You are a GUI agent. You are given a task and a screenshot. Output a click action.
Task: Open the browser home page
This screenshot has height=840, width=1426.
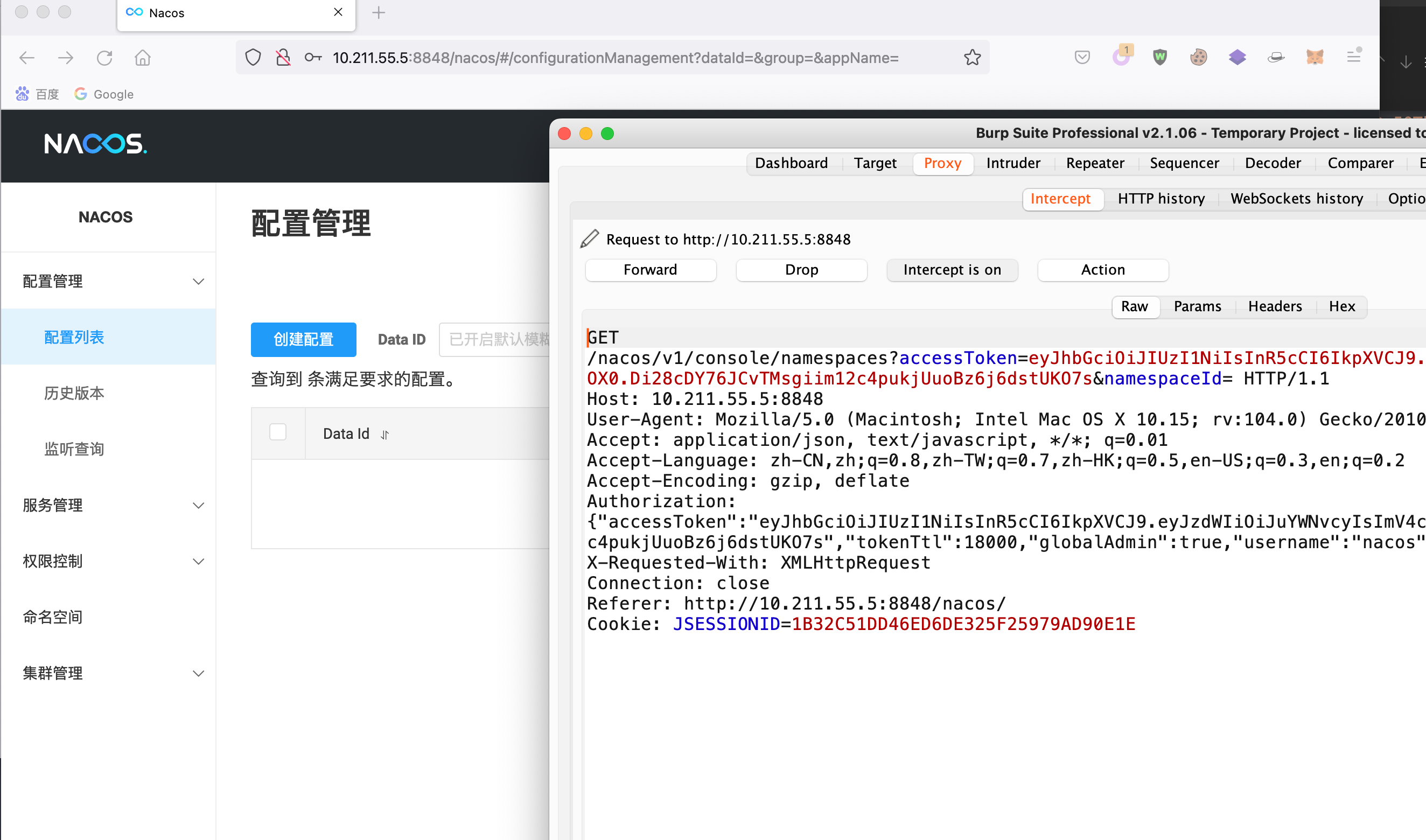click(x=143, y=58)
